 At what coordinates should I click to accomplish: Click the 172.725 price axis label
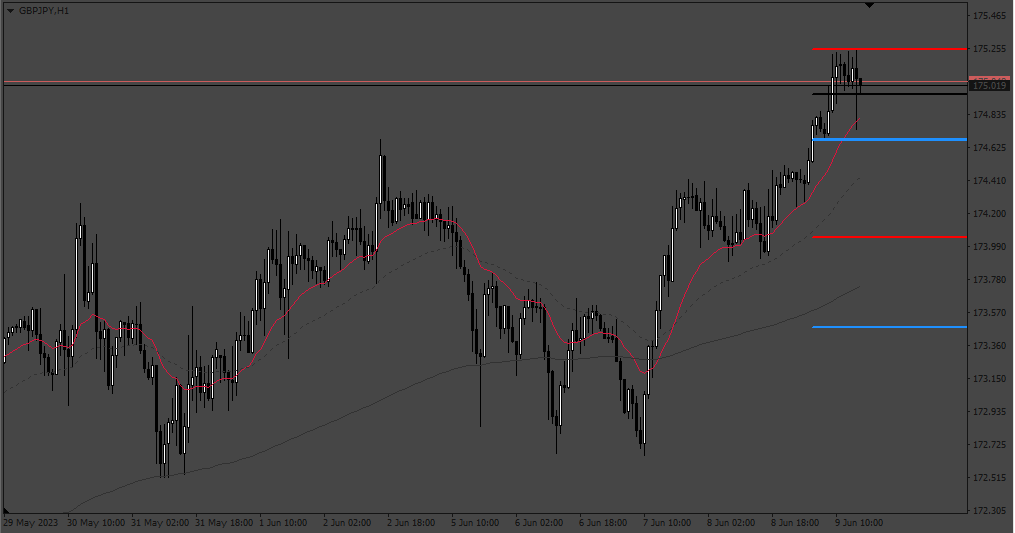tap(990, 445)
